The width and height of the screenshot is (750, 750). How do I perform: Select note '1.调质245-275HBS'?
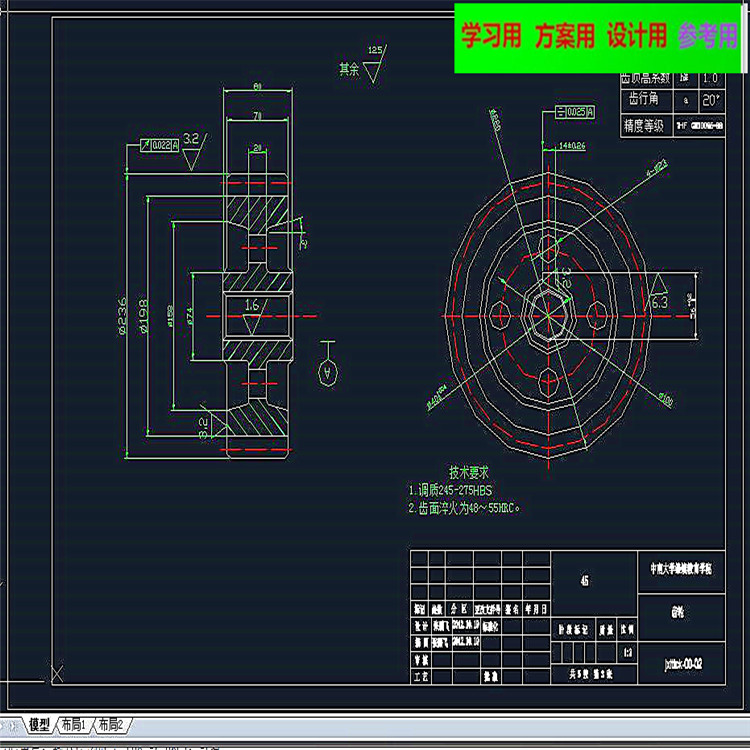pos(450,490)
